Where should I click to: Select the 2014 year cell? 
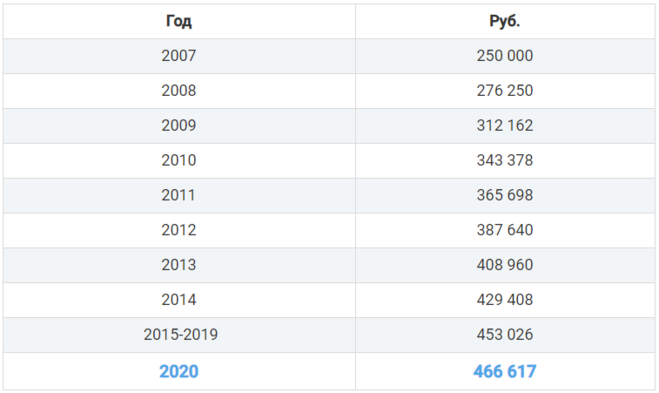179,300
